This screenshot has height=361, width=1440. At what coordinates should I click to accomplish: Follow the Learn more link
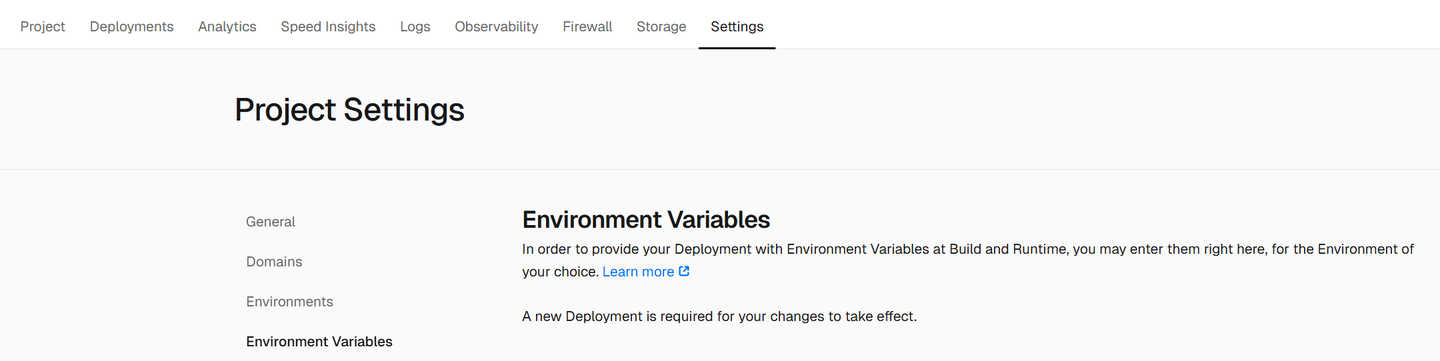coord(638,272)
